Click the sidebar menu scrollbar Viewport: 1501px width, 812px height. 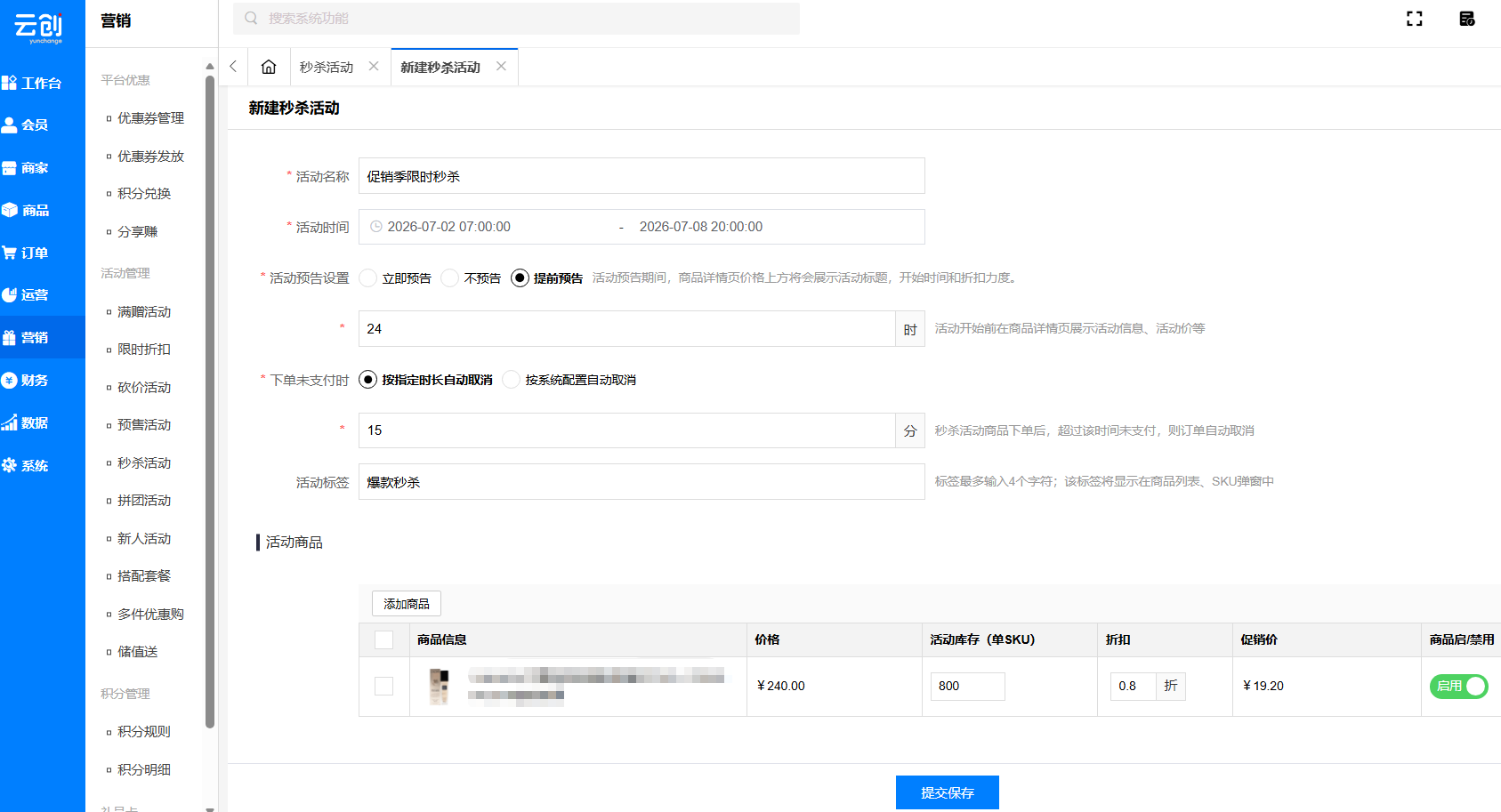[210, 402]
